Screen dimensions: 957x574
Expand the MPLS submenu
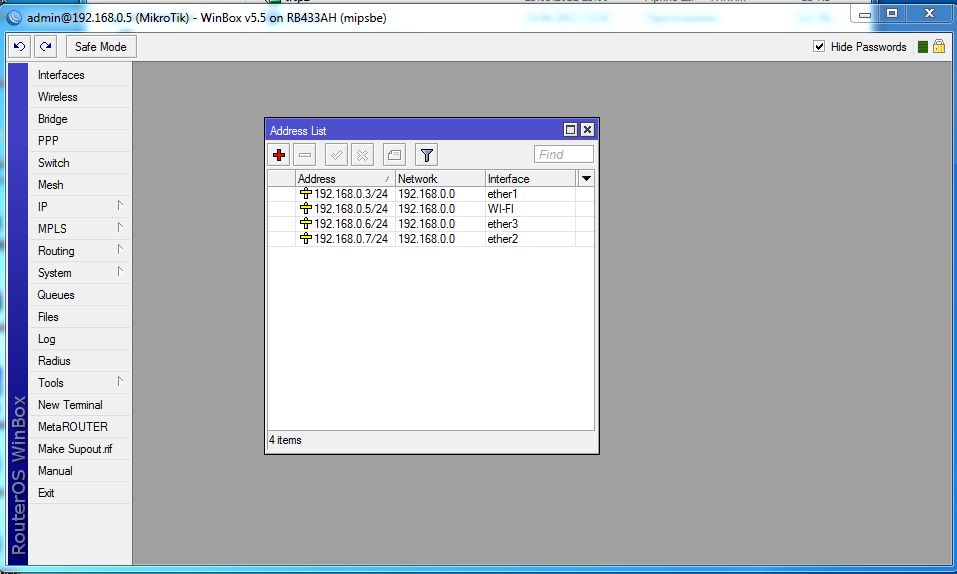80,228
